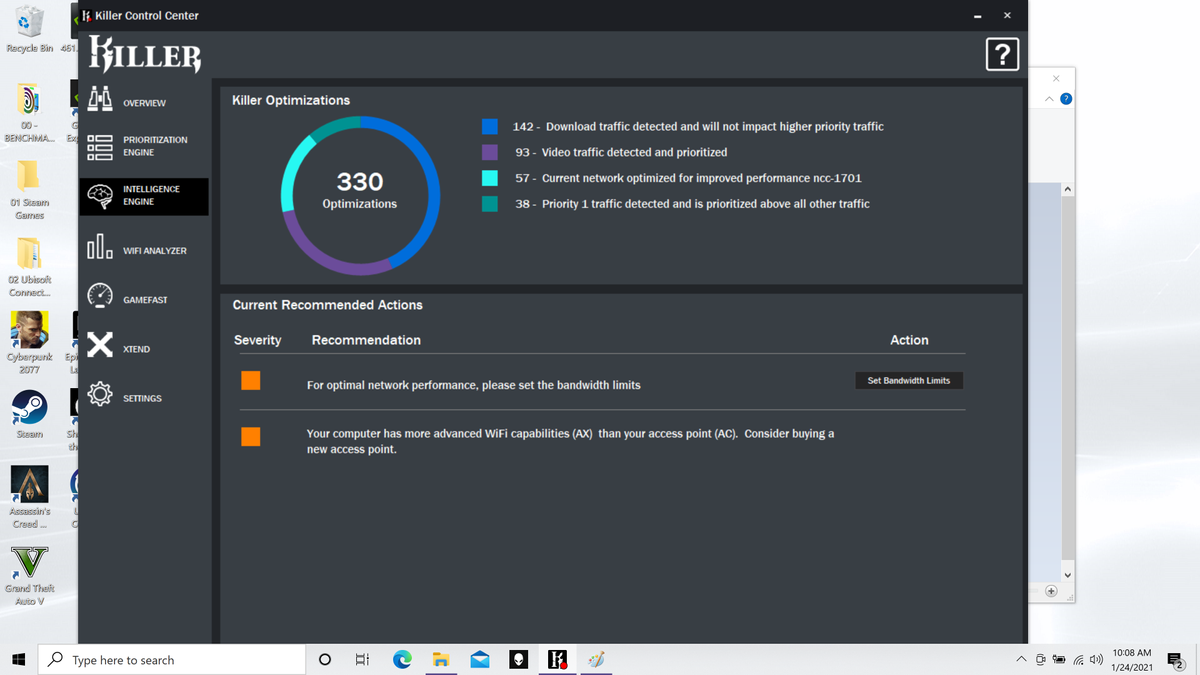Click the Action column header
The image size is (1200, 675).
909,340
